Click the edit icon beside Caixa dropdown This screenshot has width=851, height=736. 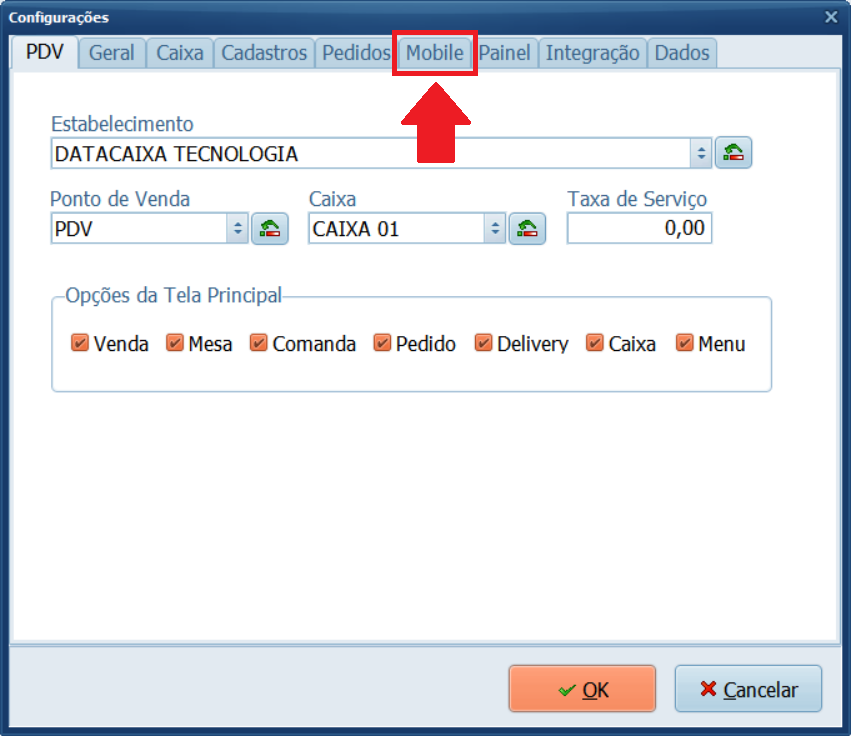(528, 228)
